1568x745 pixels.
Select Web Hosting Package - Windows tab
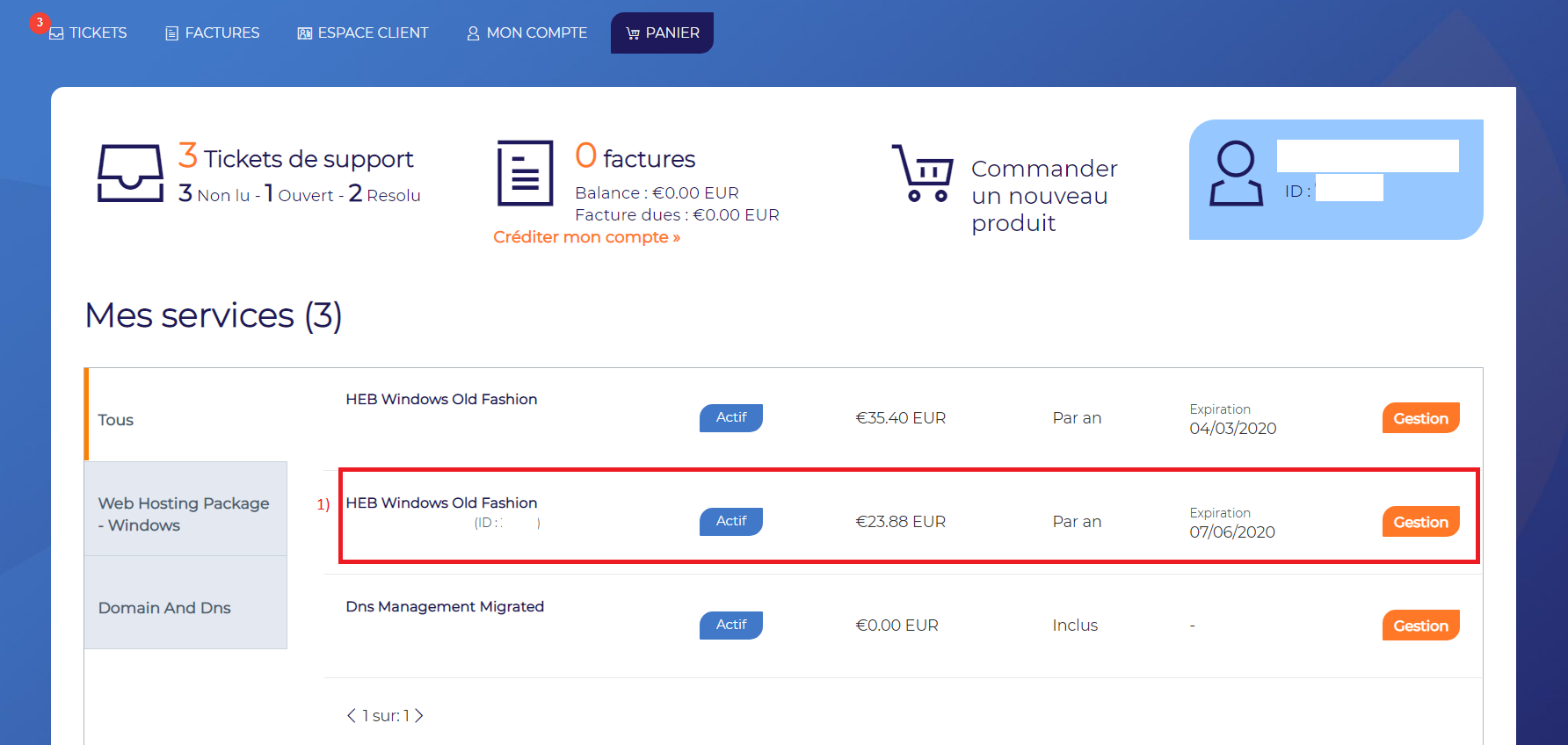185,509
